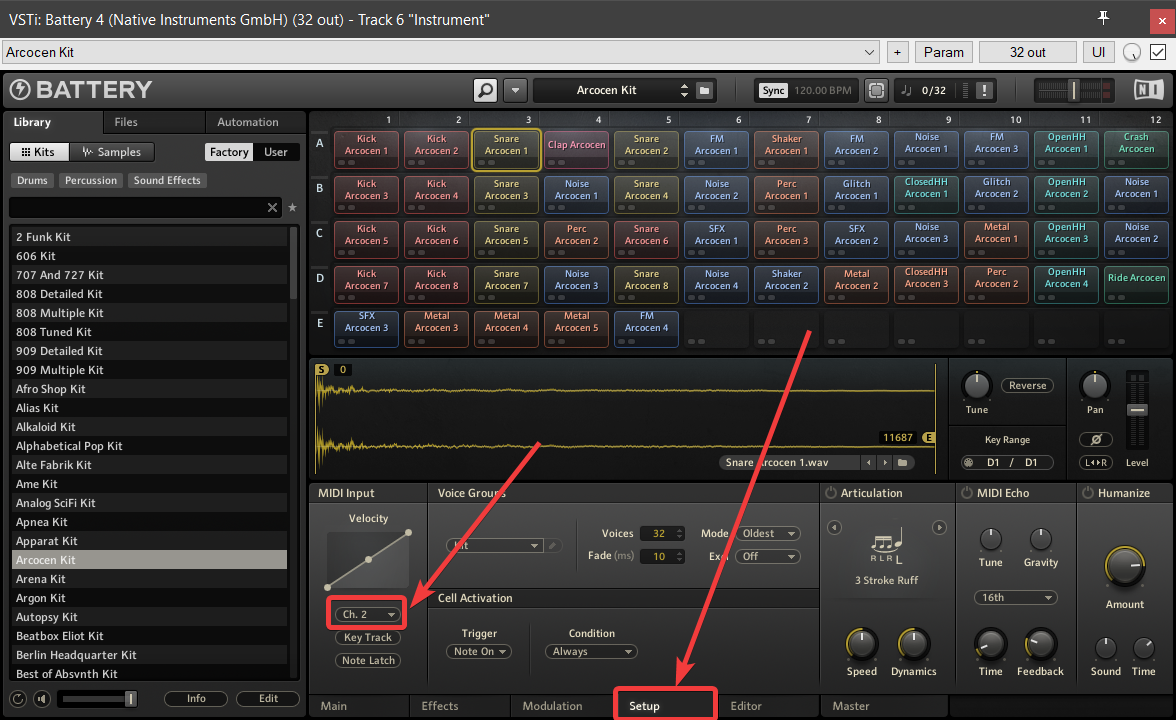Click the UI button in host bar
Screen dimensions: 1176x720
tap(1099, 52)
